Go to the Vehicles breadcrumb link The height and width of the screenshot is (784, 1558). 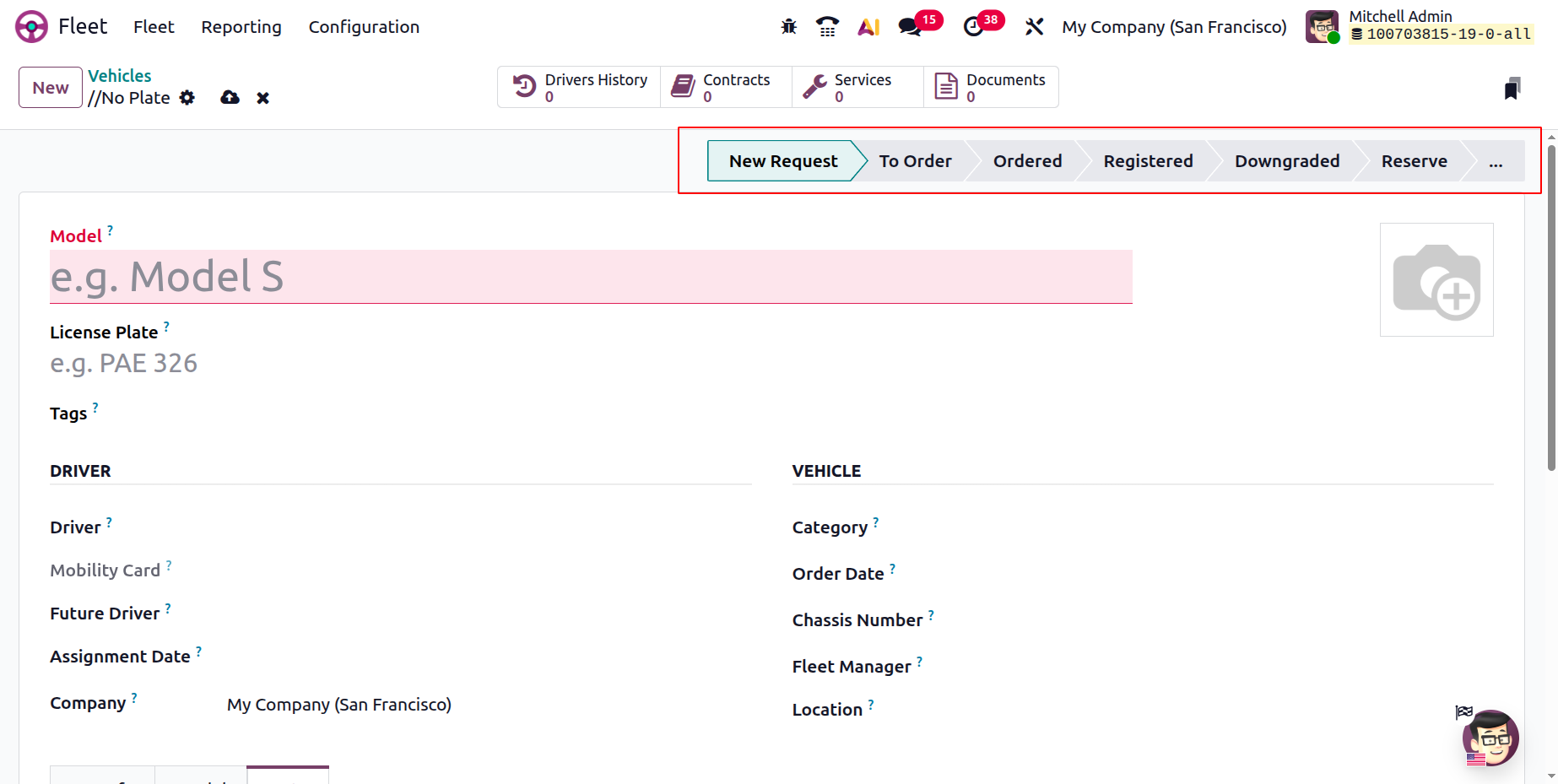click(x=120, y=76)
